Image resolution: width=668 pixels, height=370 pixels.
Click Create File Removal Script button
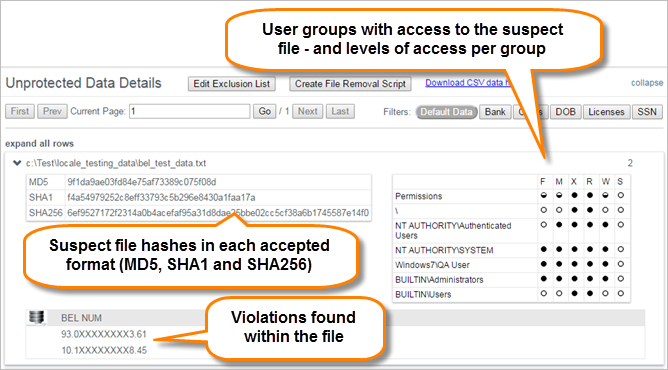click(x=350, y=84)
